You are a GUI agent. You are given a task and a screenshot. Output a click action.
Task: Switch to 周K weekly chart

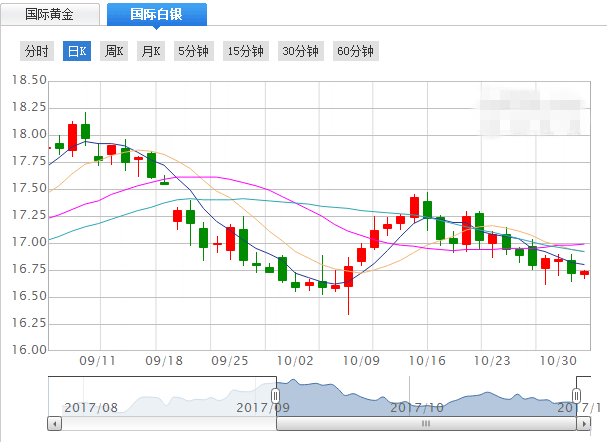tap(114, 51)
